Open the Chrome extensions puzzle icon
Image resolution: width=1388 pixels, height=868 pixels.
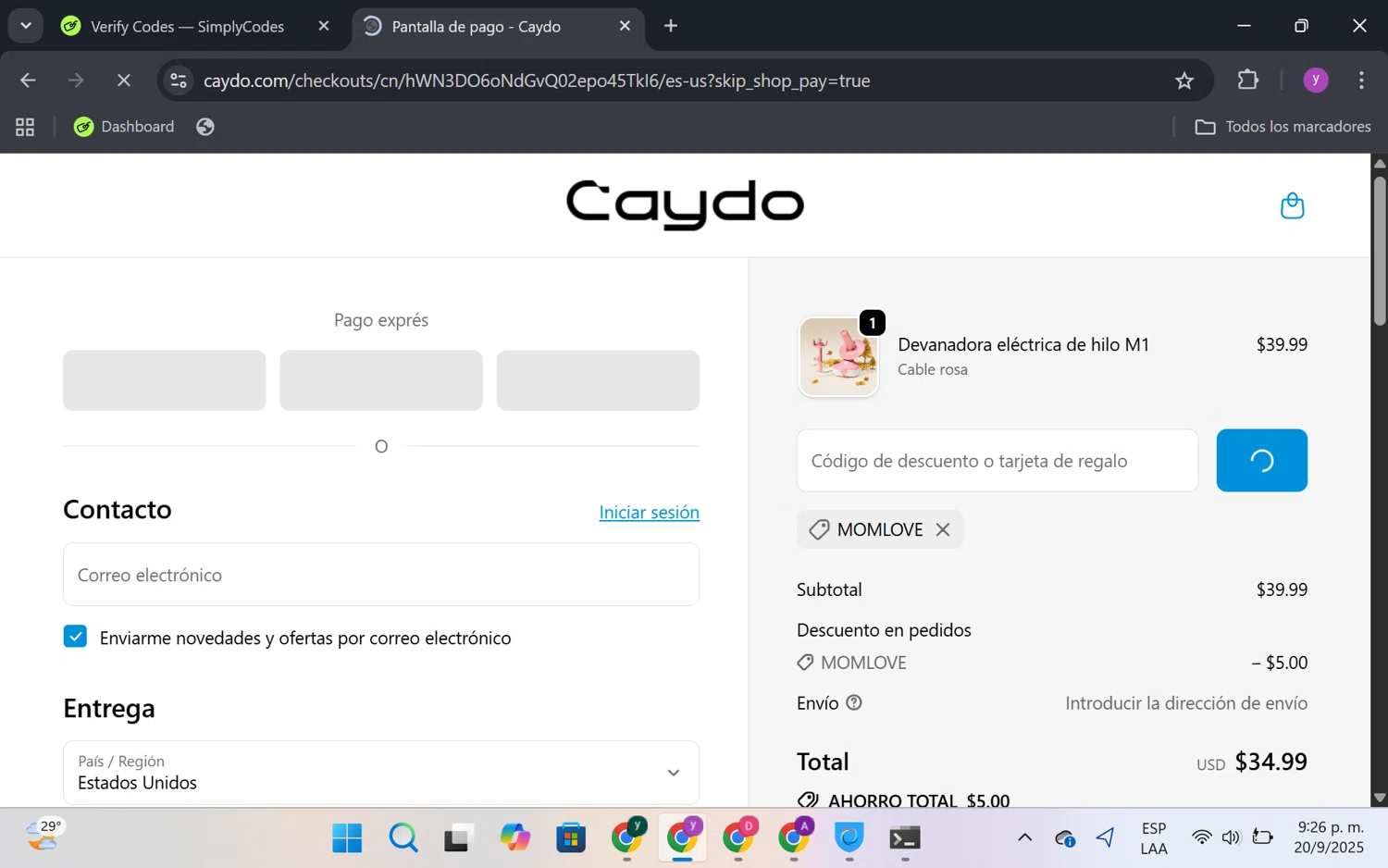coord(1247,81)
